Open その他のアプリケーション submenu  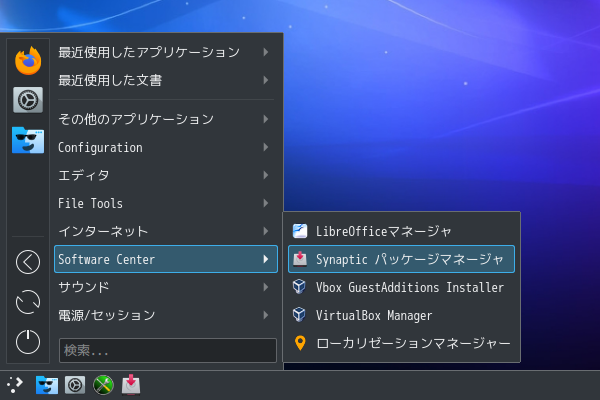(x=166, y=119)
